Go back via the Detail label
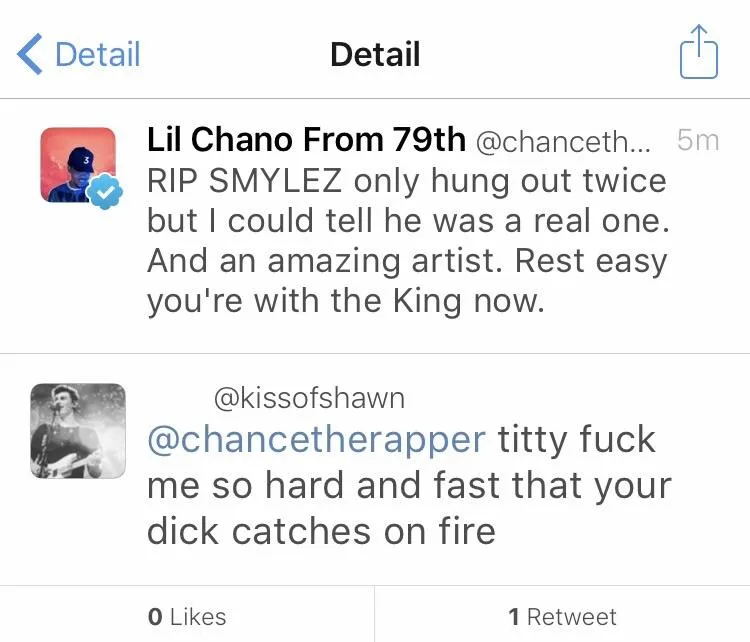Image resolution: width=750 pixels, height=642 pixels. (97, 54)
